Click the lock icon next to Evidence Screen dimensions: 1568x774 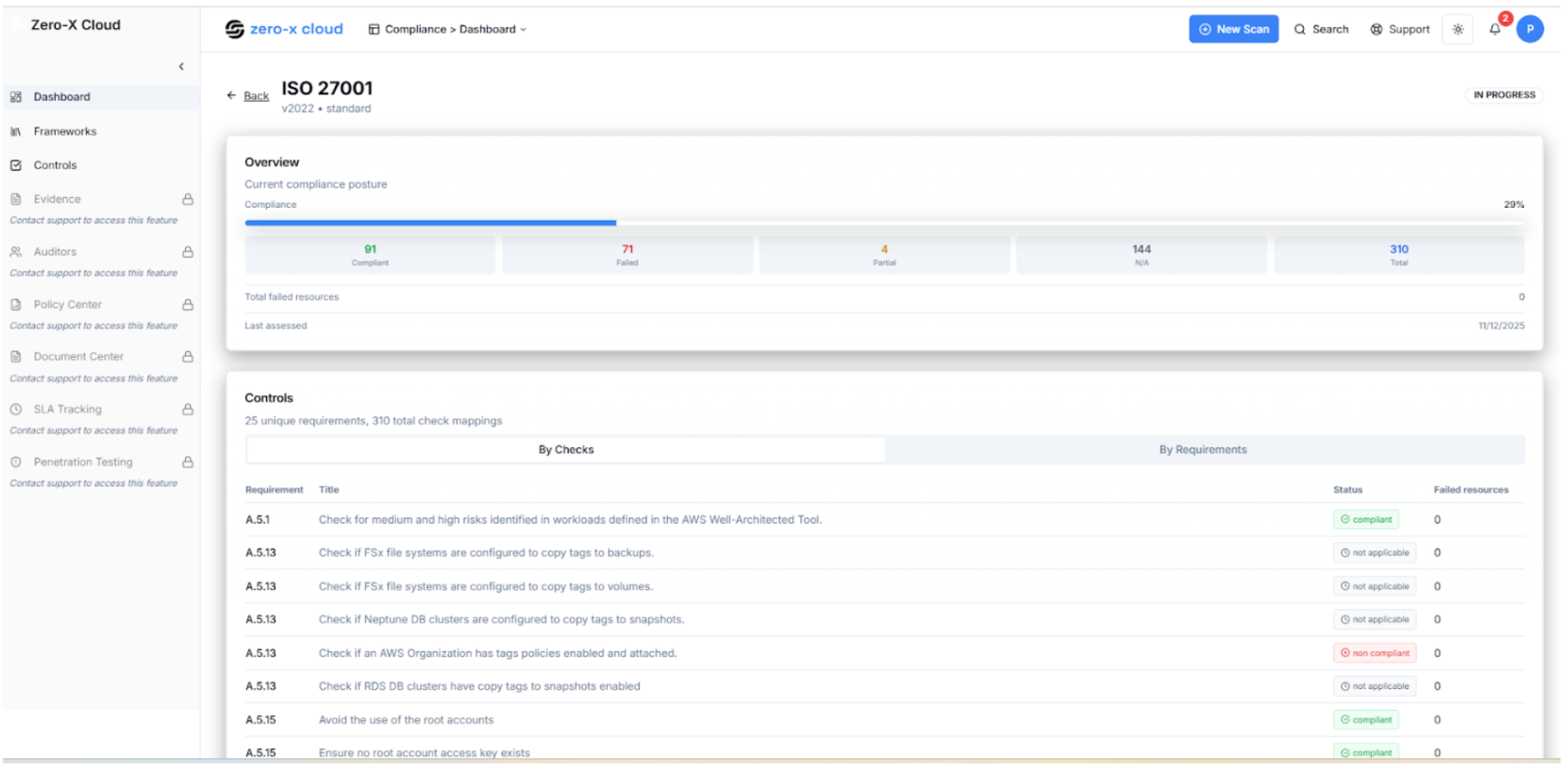[x=188, y=199]
